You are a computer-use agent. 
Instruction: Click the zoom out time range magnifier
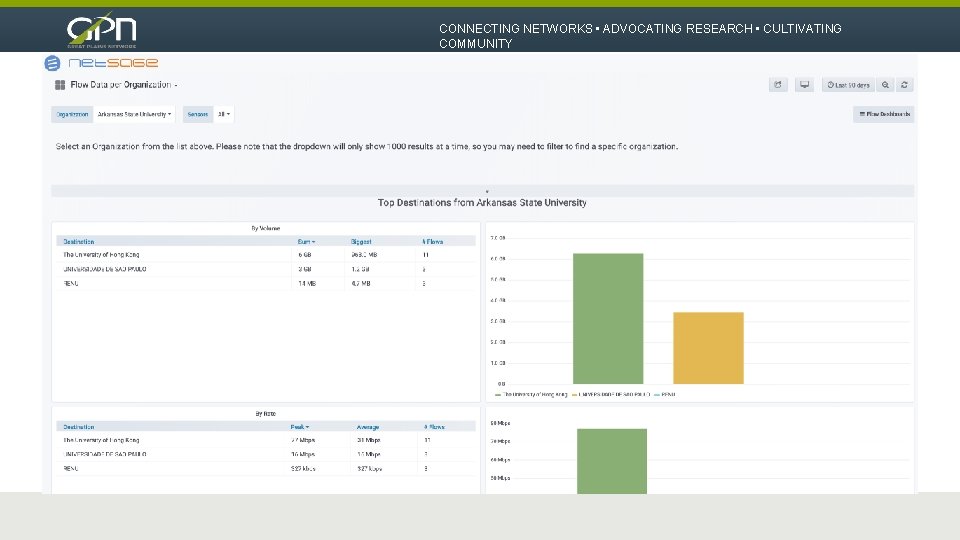pyautogui.click(x=885, y=85)
